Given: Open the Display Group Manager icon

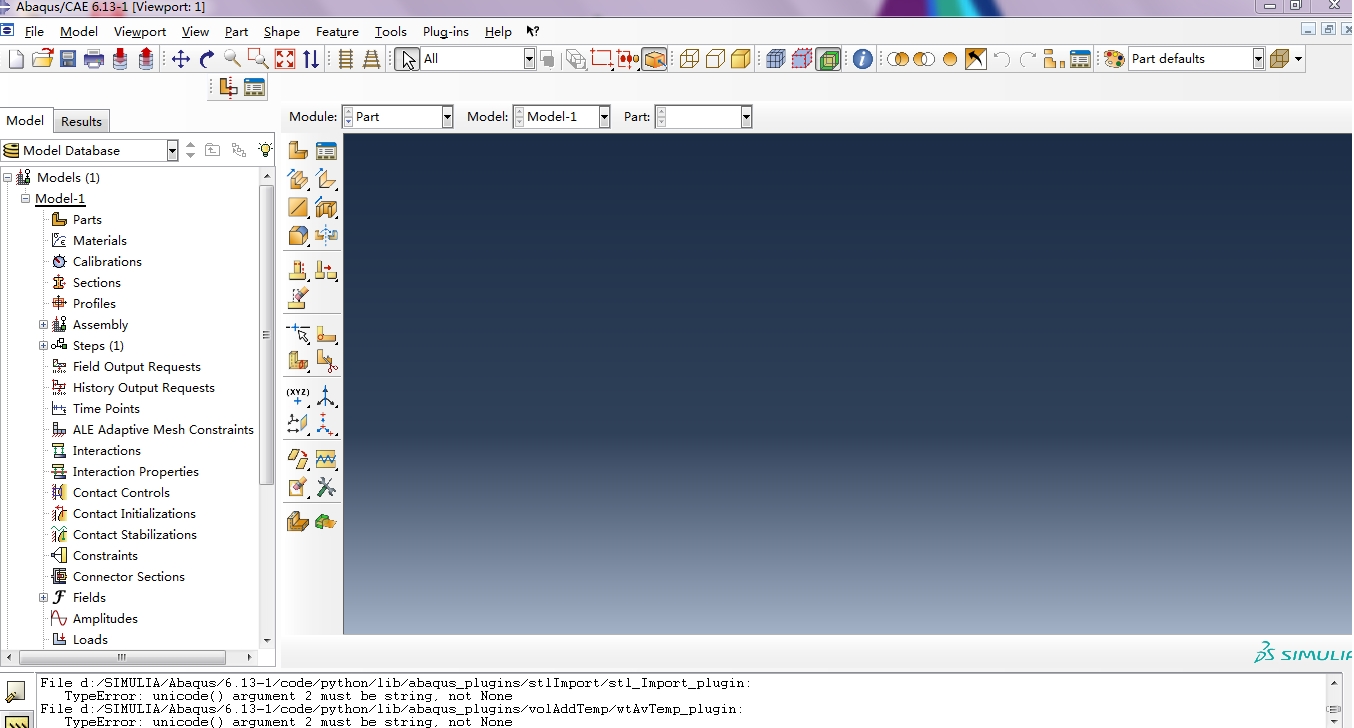Looking at the screenshot, I should 1080,59.
